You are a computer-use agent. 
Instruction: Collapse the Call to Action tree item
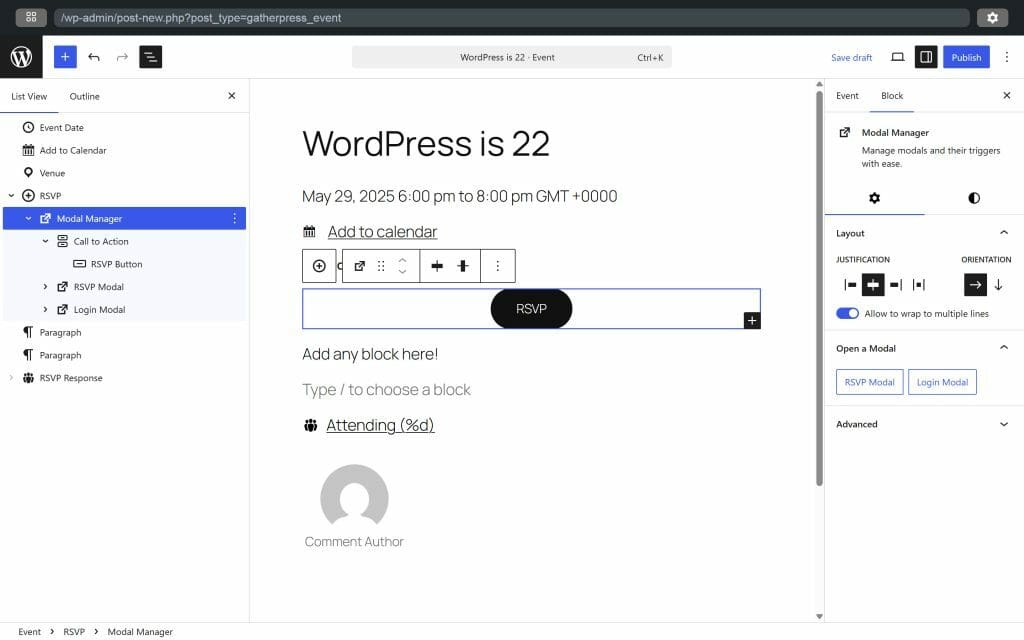pos(45,241)
